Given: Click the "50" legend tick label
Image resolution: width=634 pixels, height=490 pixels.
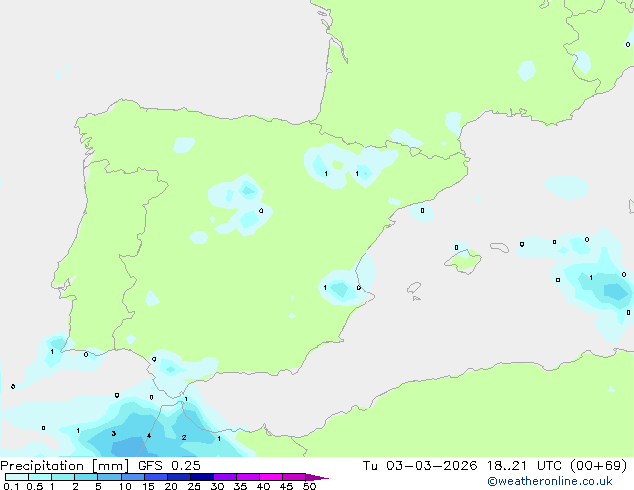Looking at the screenshot, I should (310, 486).
